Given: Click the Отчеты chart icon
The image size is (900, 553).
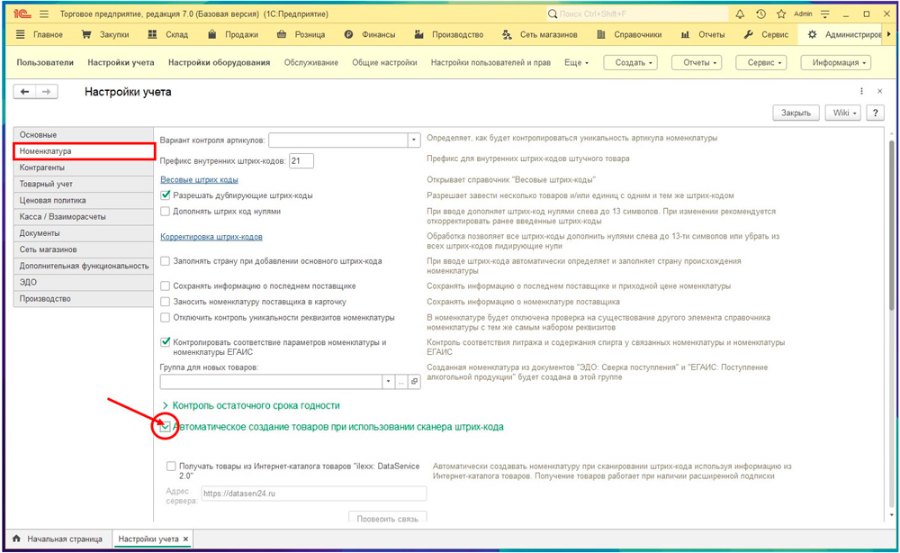Looking at the screenshot, I should point(685,34).
